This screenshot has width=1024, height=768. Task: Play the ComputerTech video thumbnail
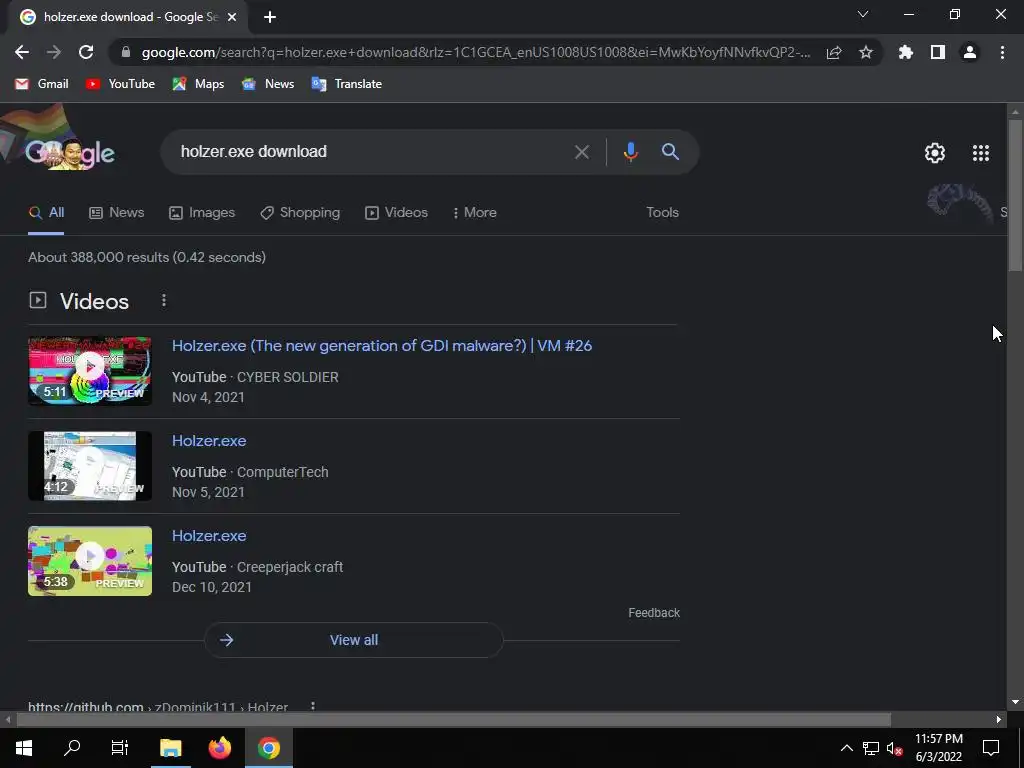pyautogui.click(x=90, y=466)
